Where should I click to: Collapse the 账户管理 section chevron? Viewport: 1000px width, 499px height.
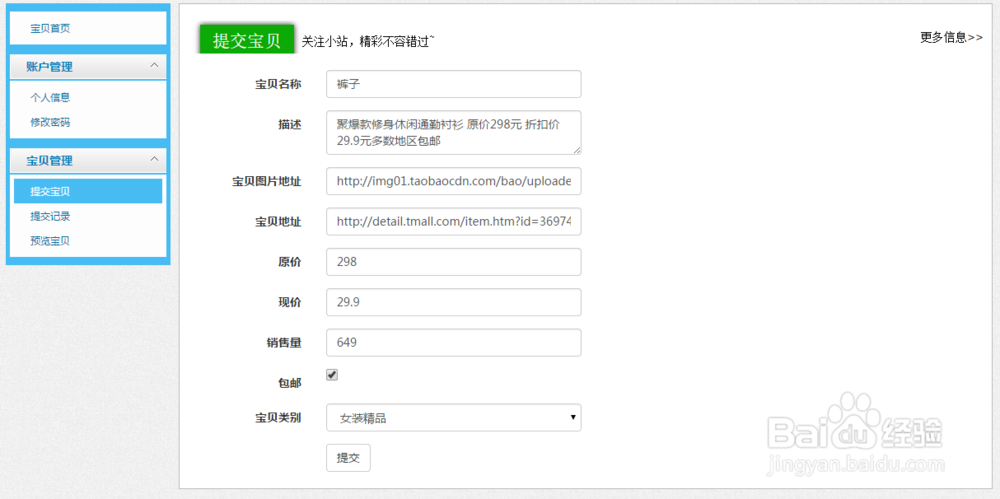tap(154, 65)
